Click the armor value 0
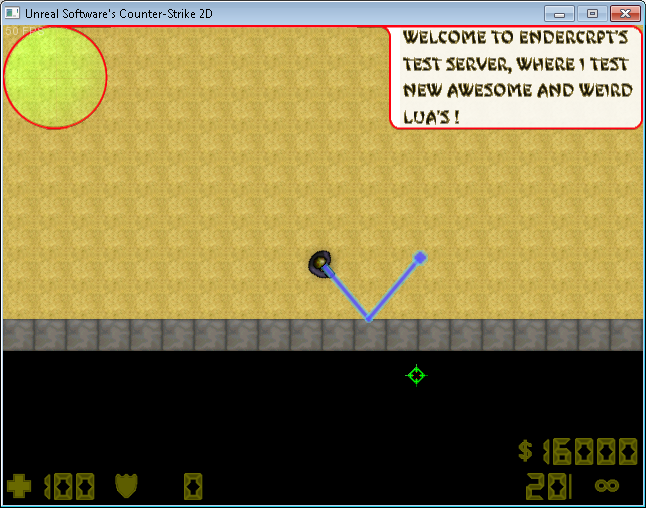 (x=193, y=487)
